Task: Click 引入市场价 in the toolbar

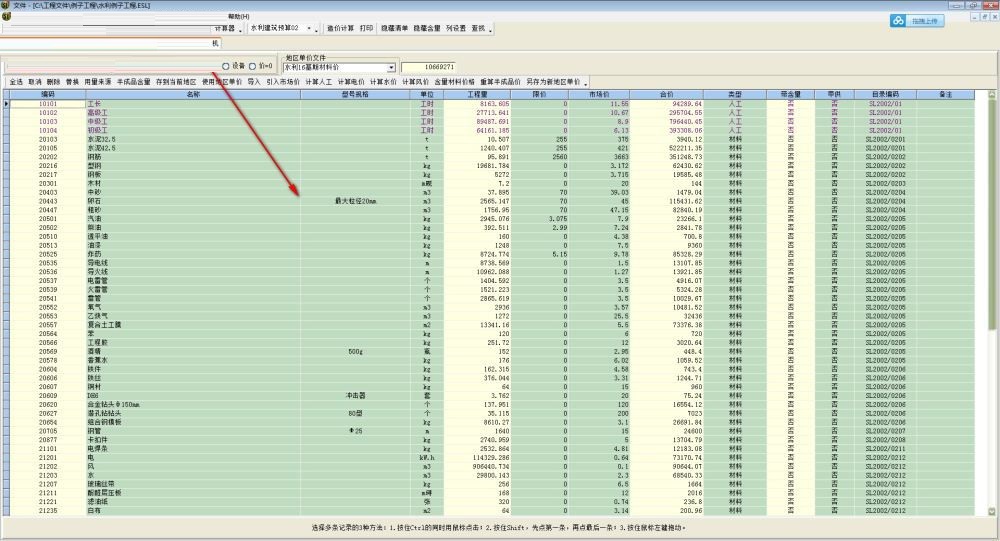Action: click(x=282, y=82)
